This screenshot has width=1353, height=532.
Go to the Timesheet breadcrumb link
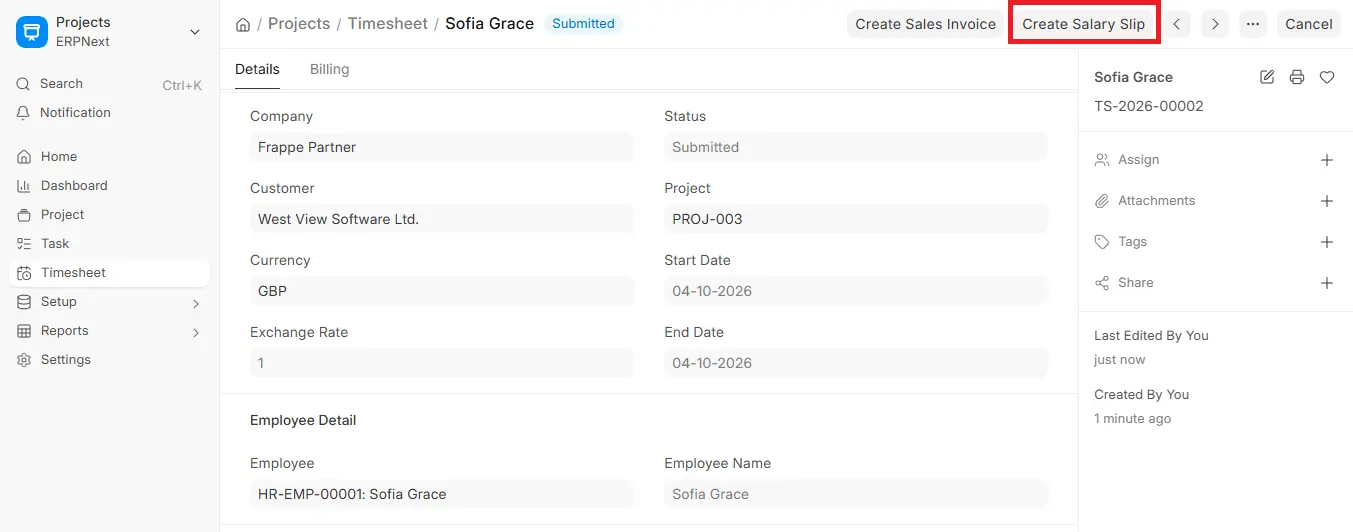tap(387, 23)
